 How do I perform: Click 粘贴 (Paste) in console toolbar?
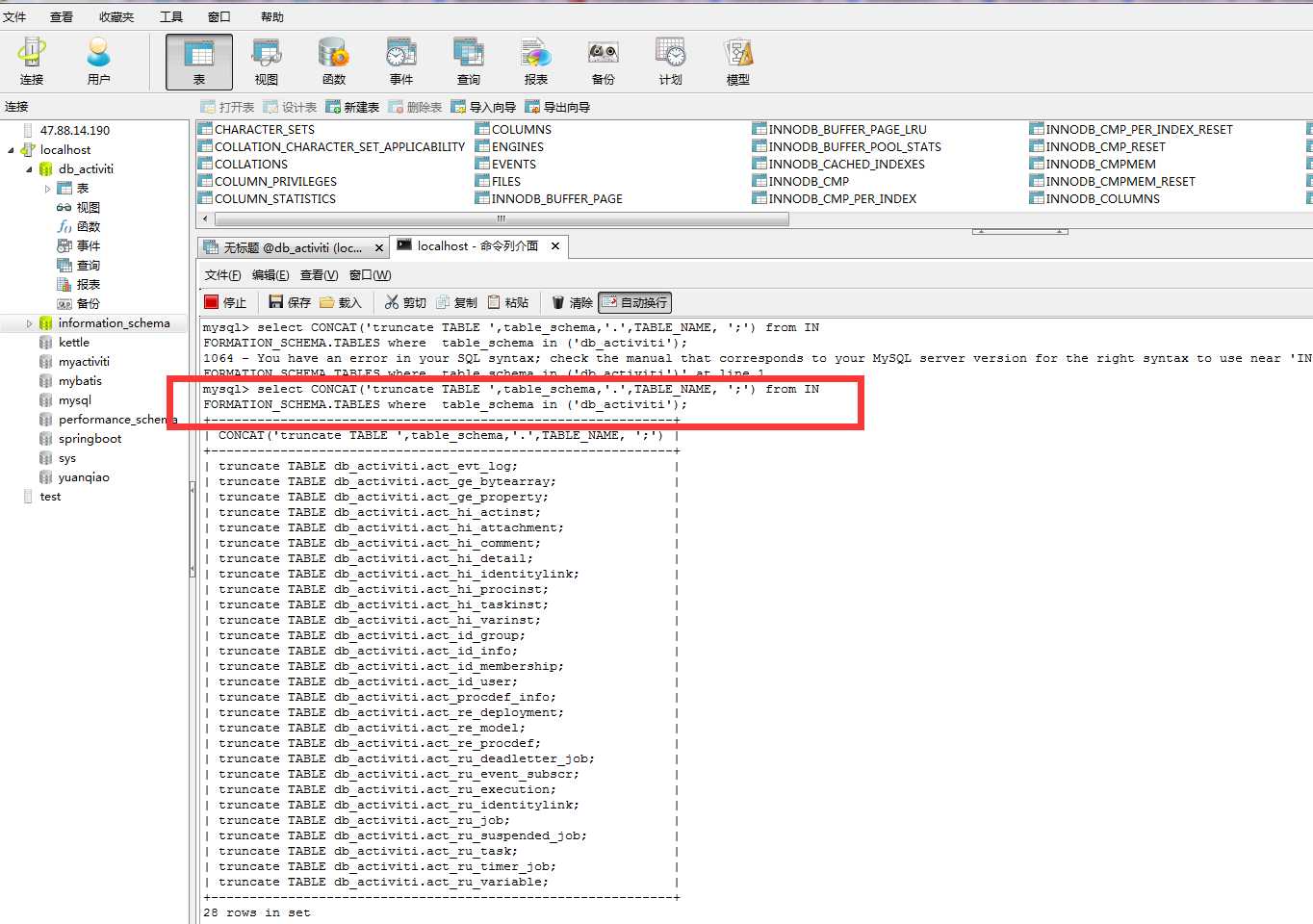click(x=507, y=302)
